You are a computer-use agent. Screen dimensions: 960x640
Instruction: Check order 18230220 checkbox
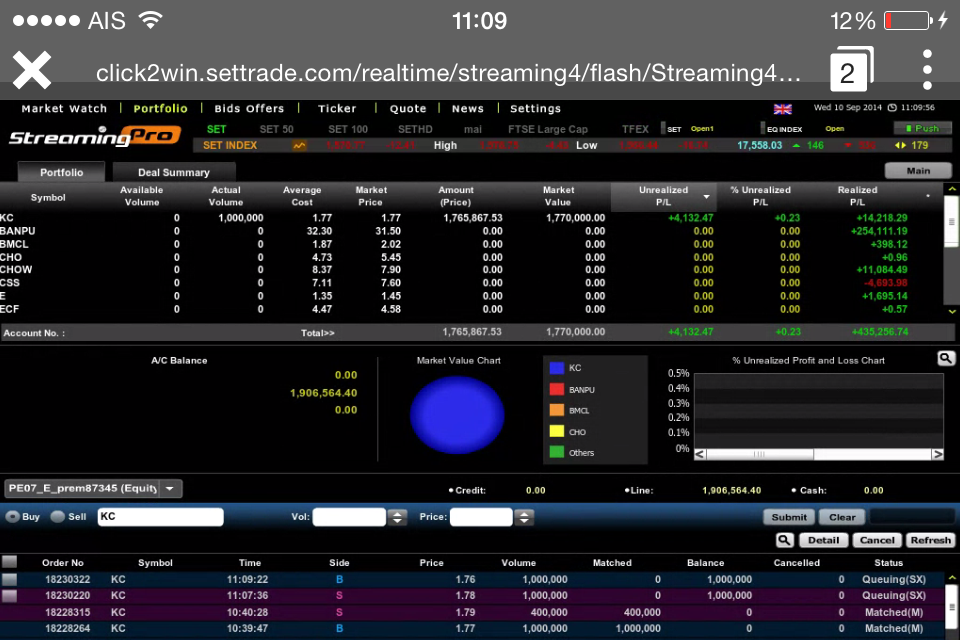(10, 595)
